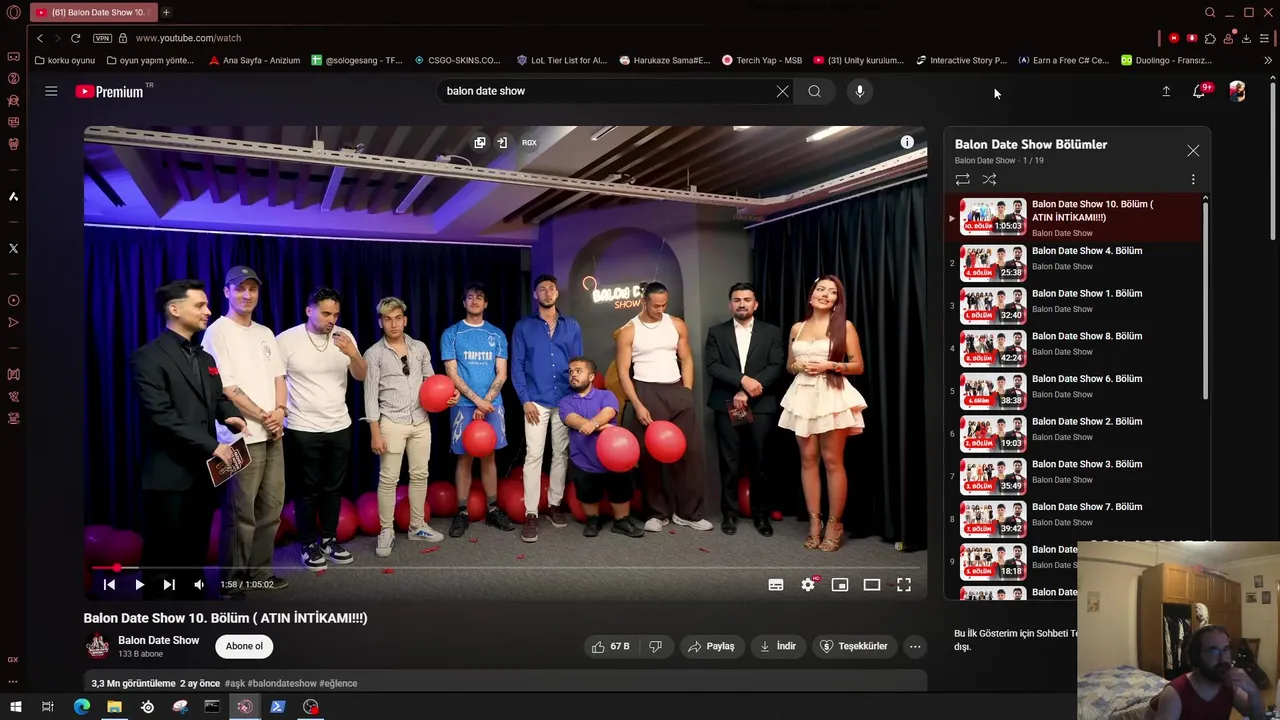Open Opera easy setup menu icon

click(x=1265, y=38)
